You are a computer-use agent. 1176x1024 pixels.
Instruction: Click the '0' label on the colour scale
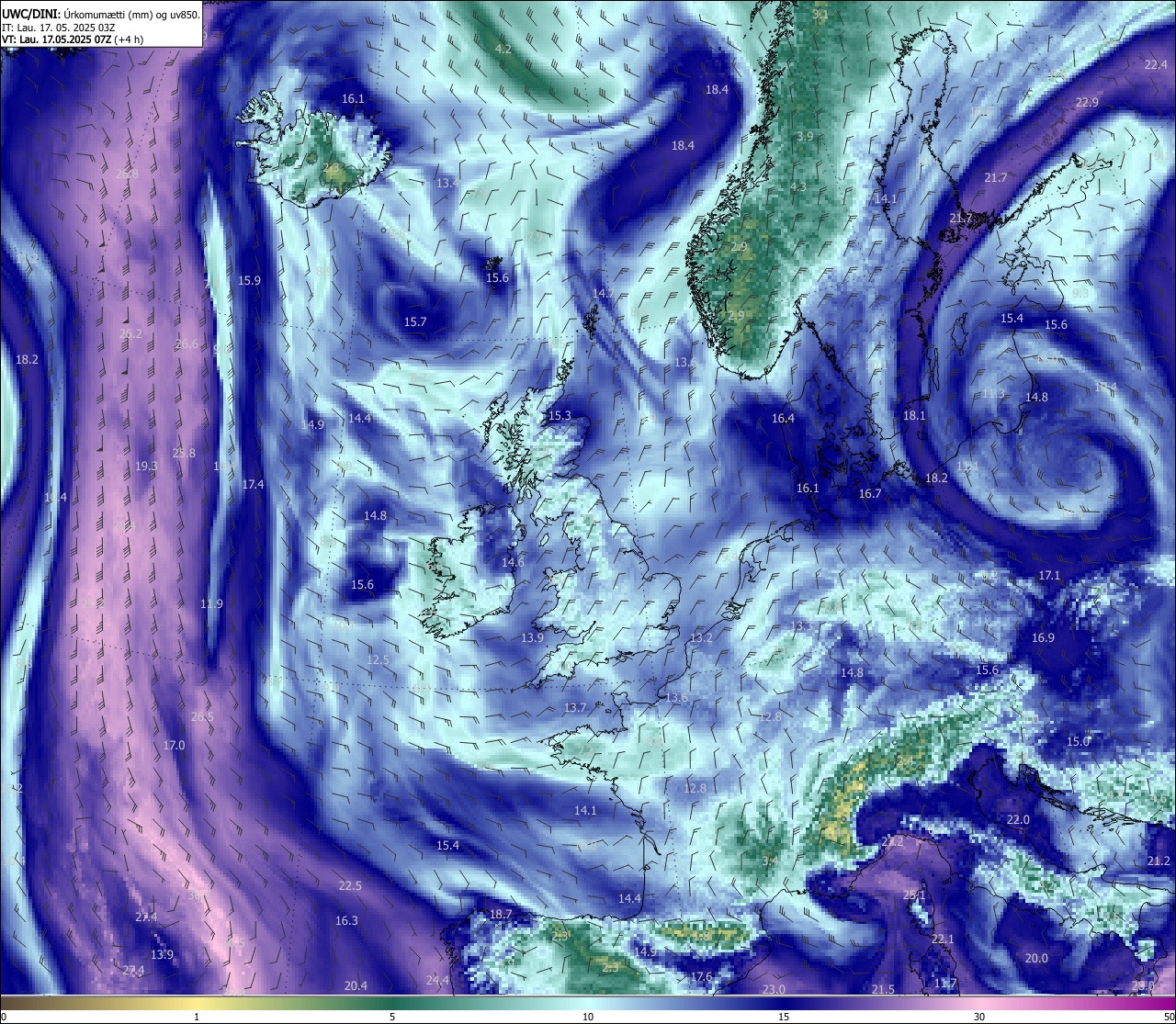3,1017
